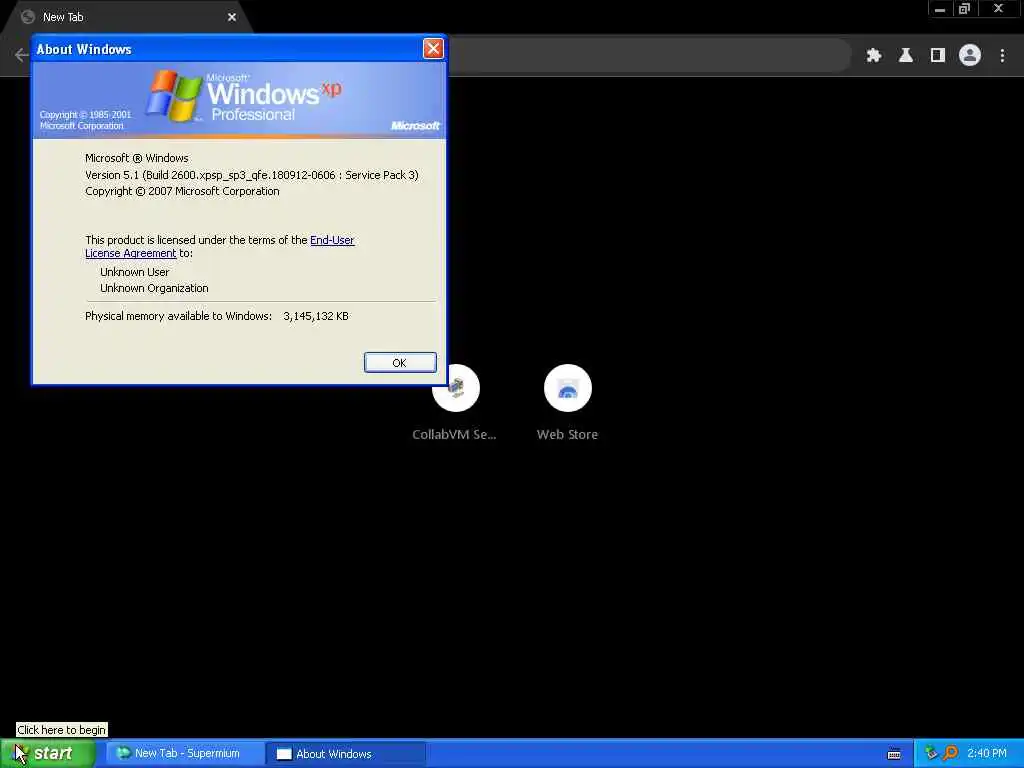Click the browser address bar
The width and height of the screenshot is (1024, 768).
[649, 56]
